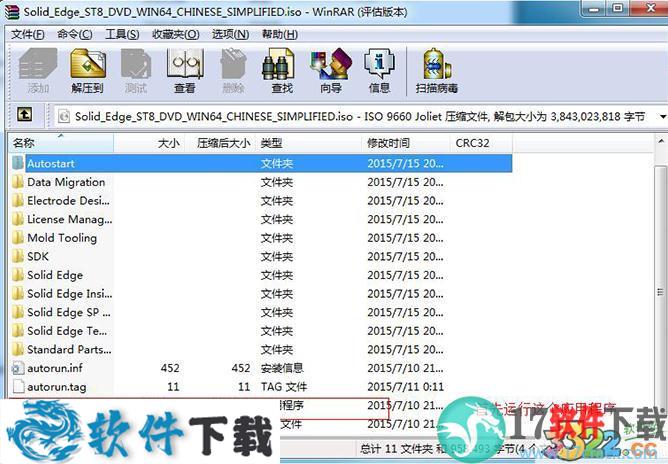Sort by 修改时间 column header

tap(406, 143)
